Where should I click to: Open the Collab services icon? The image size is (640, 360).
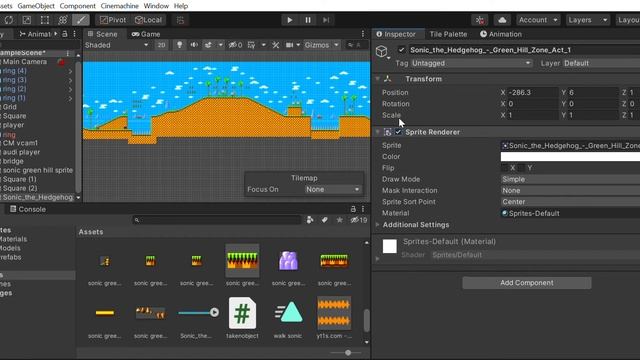click(480, 20)
